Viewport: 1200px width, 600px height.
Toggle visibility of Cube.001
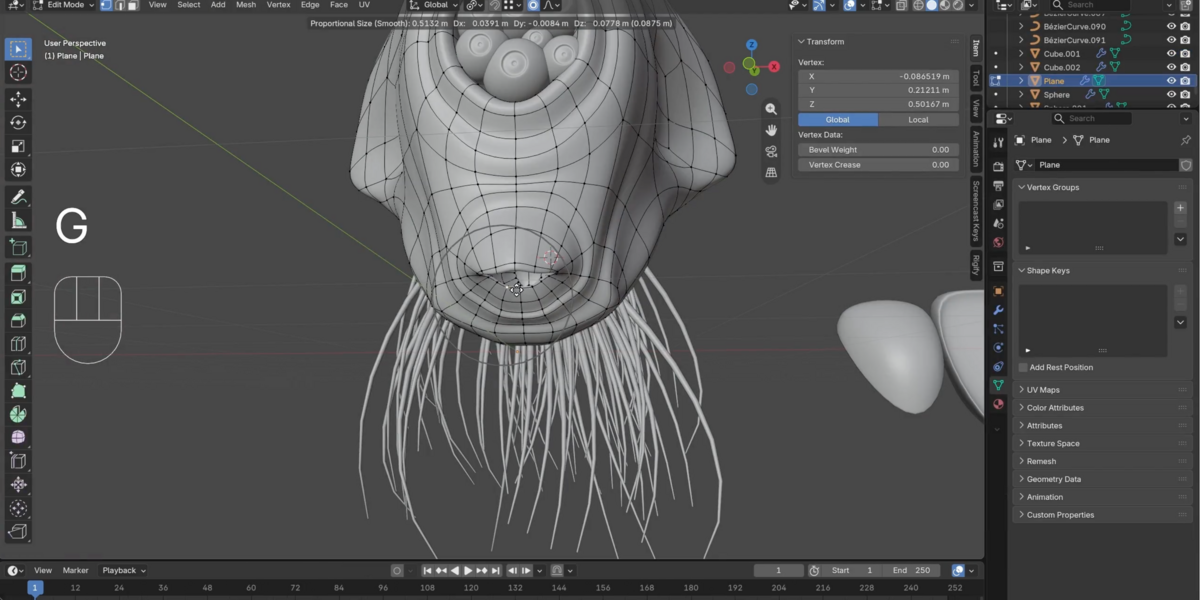coord(1172,54)
